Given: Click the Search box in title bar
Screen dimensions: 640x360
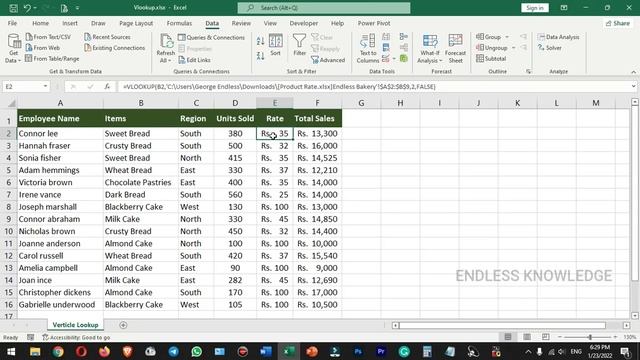Looking at the screenshot, I should (324, 8).
